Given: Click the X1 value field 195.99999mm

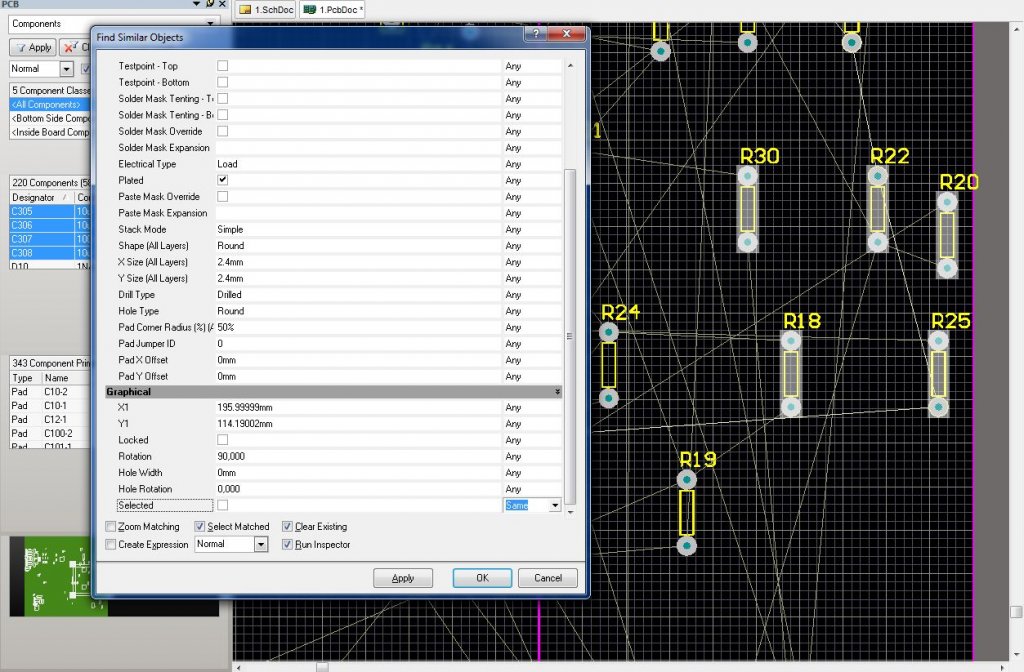Looking at the screenshot, I should click(358, 408).
